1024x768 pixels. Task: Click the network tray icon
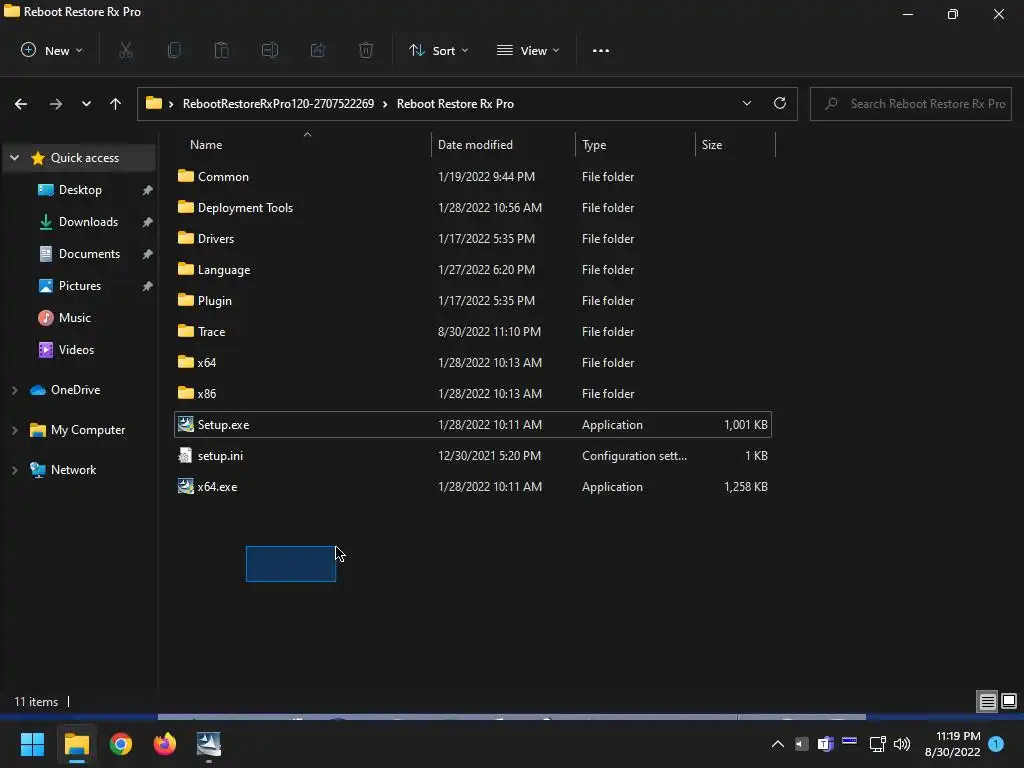point(877,744)
